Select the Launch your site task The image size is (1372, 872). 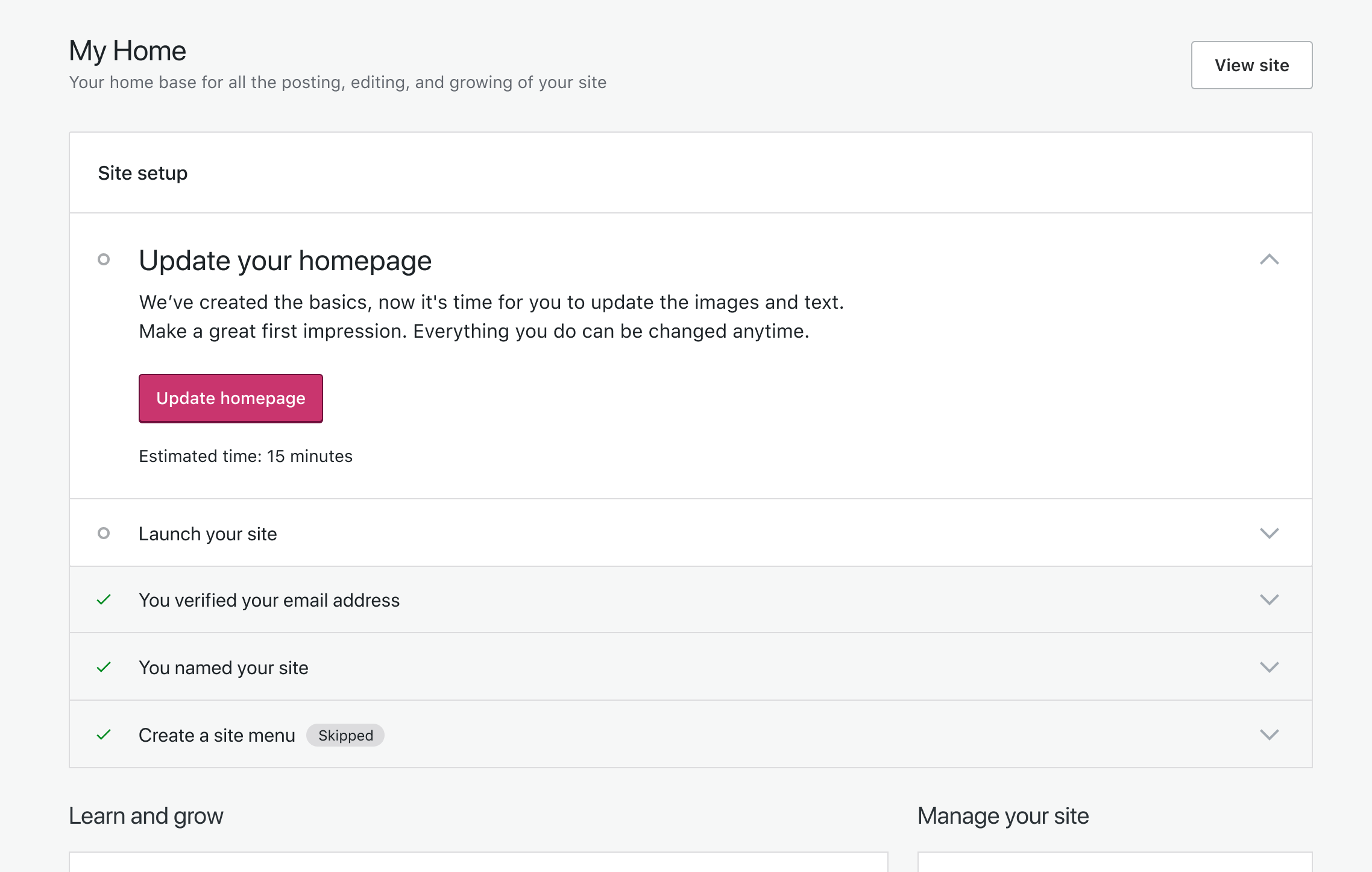[x=207, y=534]
